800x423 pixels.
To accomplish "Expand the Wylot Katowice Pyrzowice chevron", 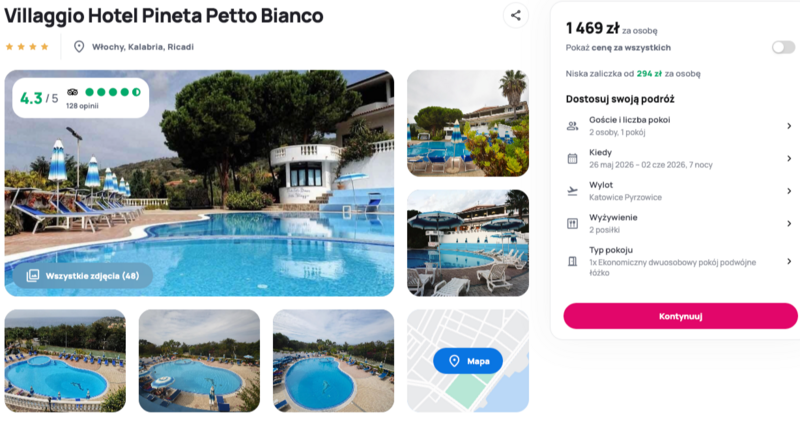I will pos(788,190).
